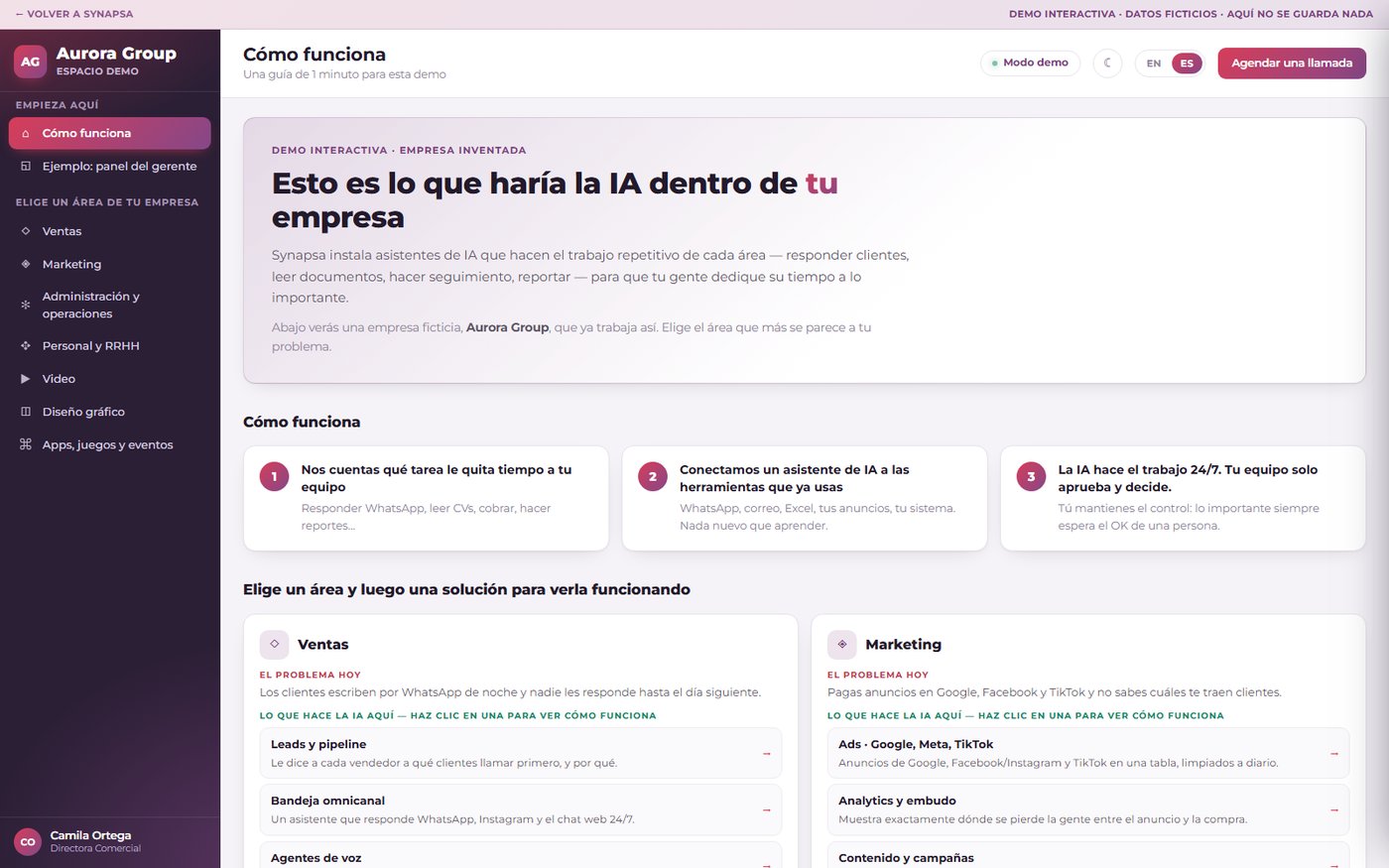Open the Video area in sidebar
This screenshot has width=1389, height=868.
110,379
